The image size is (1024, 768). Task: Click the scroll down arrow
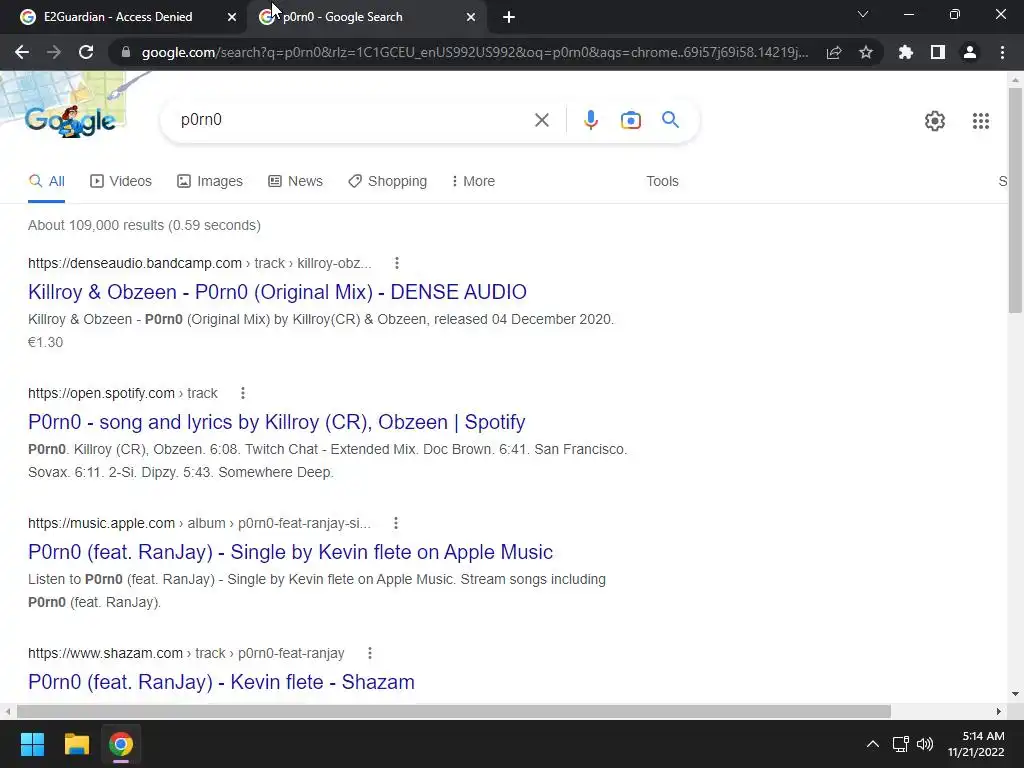click(1015, 694)
